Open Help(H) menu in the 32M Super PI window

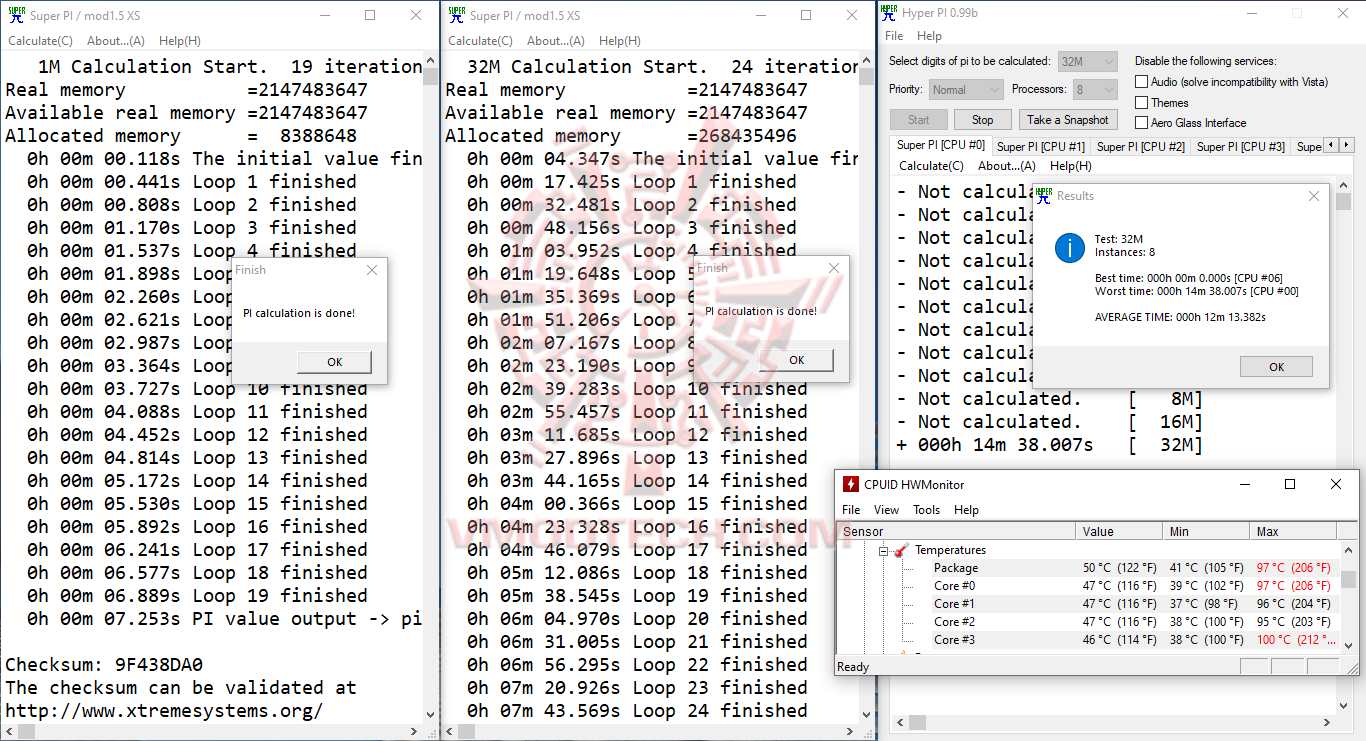[620, 41]
